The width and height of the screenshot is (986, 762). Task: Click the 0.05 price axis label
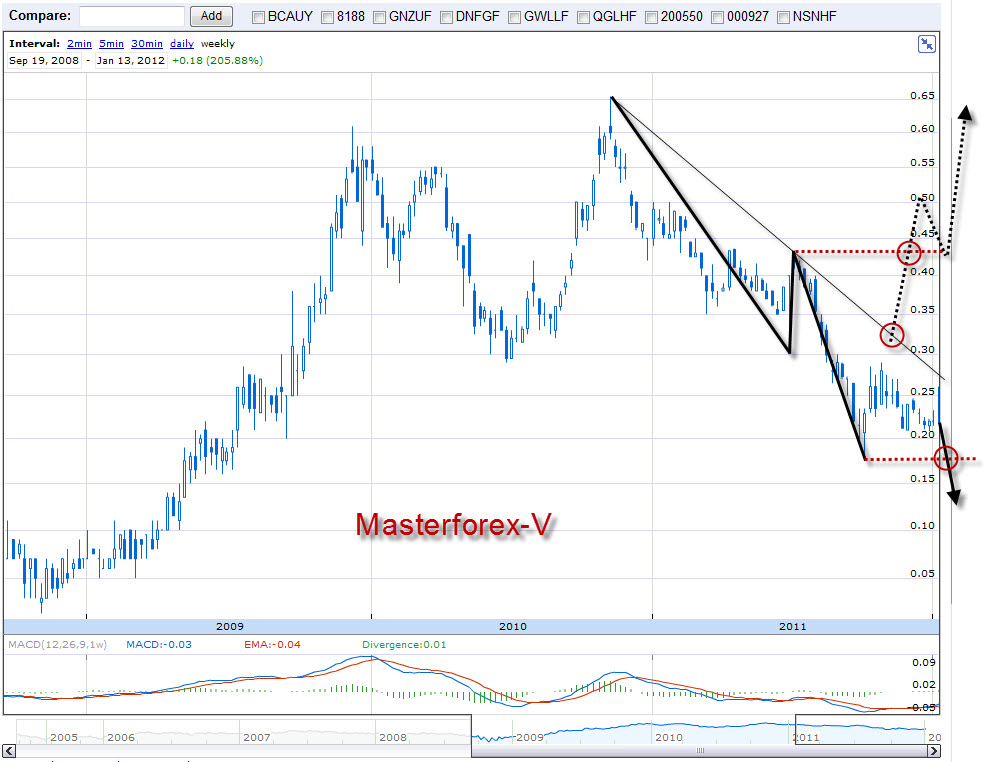point(922,573)
